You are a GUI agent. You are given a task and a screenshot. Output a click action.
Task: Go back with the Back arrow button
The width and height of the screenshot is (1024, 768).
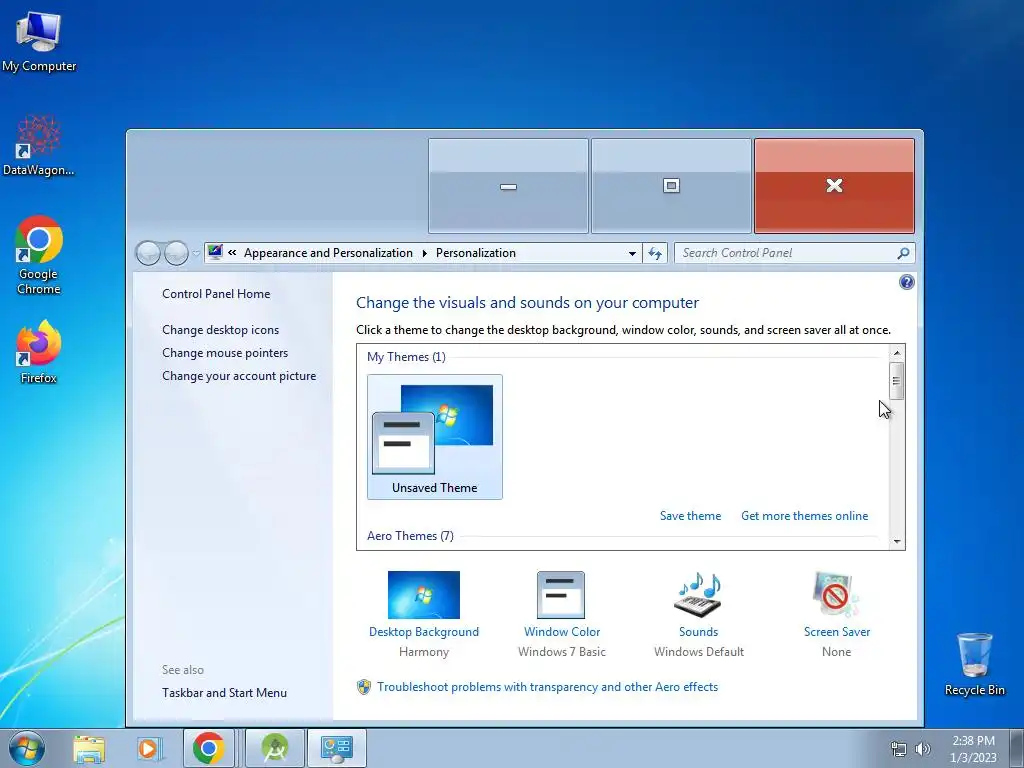pos(148,253)
